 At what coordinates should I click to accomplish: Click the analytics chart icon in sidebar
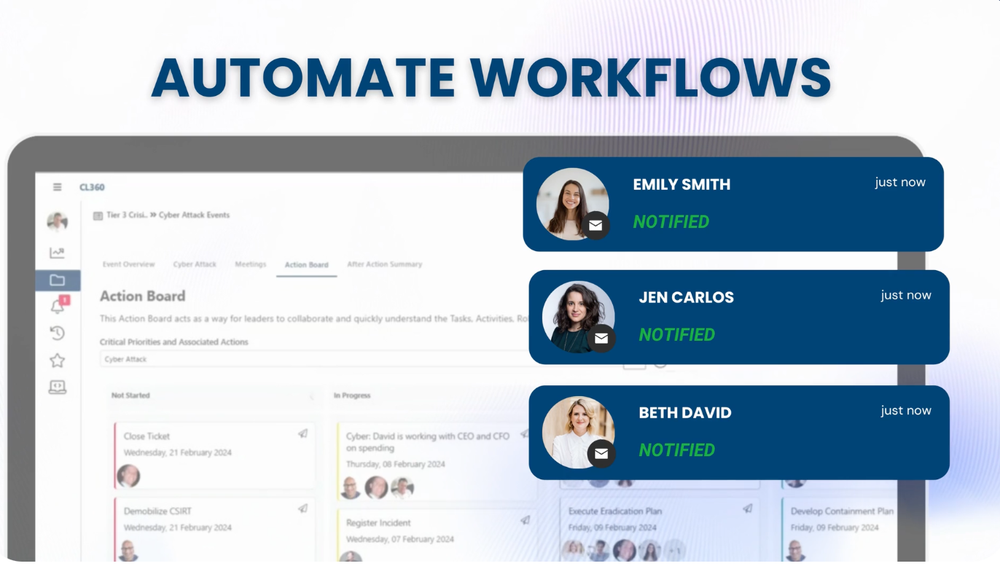(57, 253)
